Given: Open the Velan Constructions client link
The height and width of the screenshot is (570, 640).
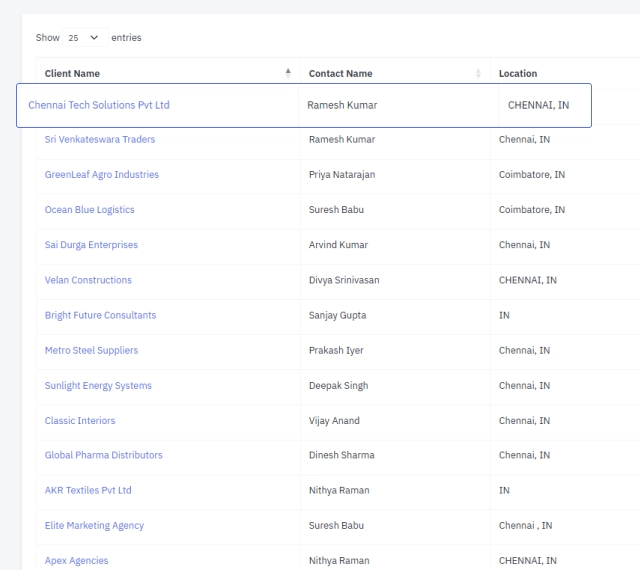Looking at the screenshot, I should pos(88,280).
